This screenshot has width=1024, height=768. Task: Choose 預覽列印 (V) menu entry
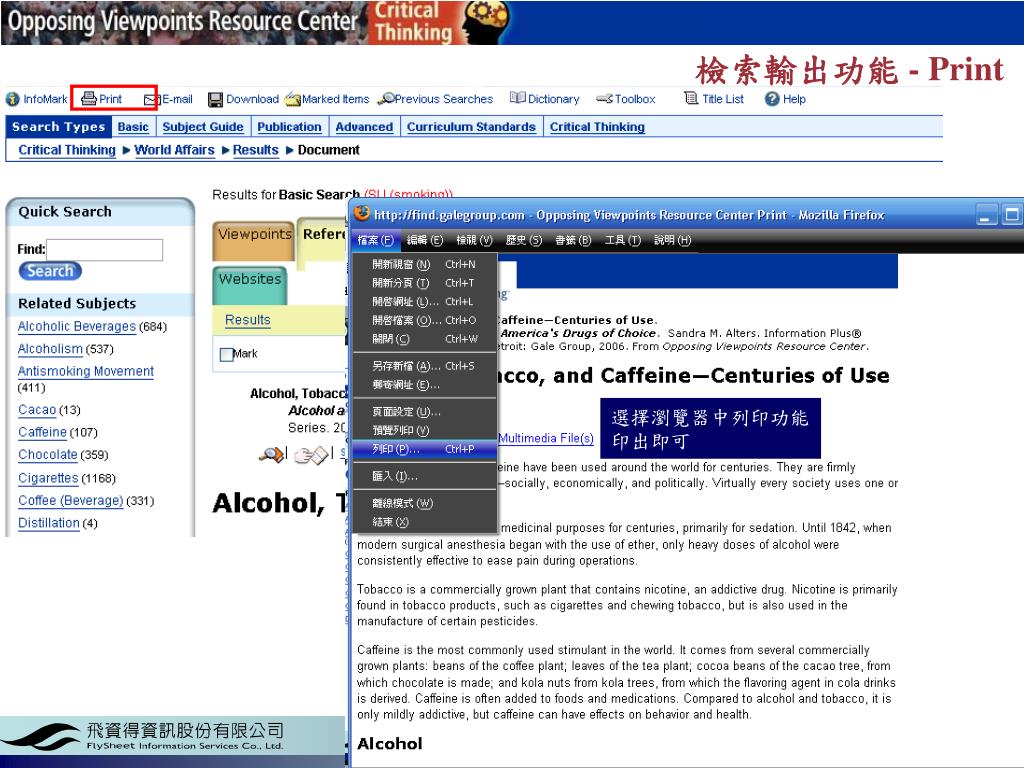click(x=424, y=430)
